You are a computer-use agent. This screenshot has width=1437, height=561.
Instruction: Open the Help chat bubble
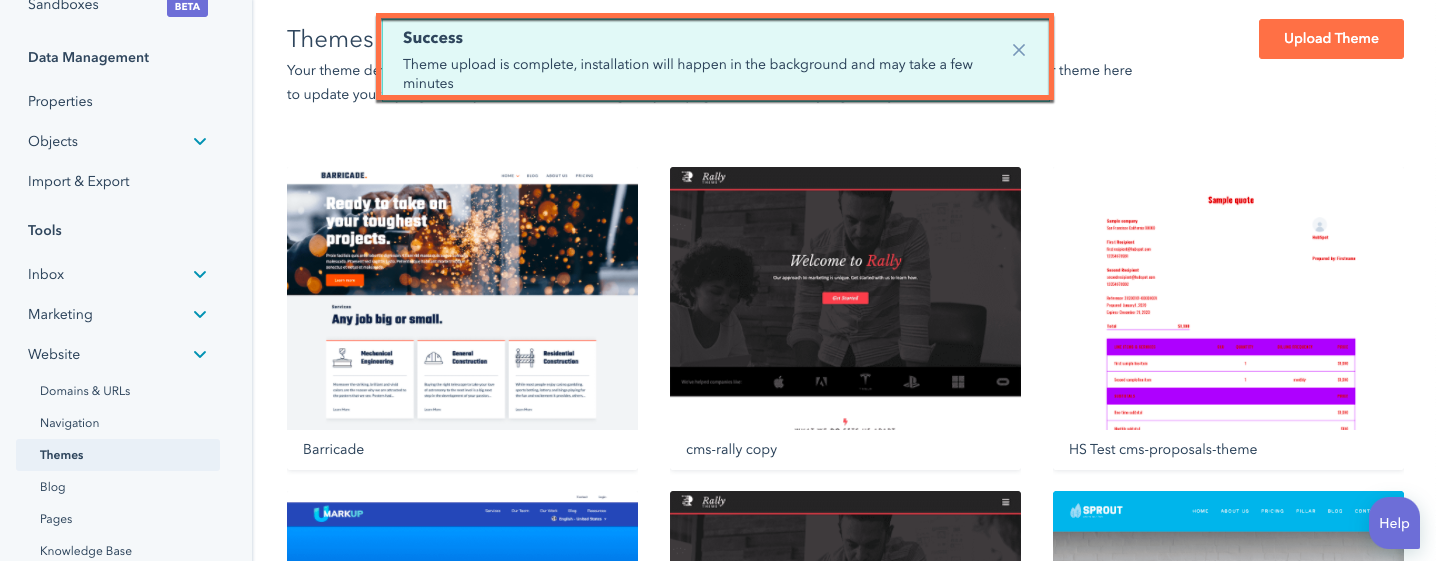pyautogui.click(x=1394, y=523)
